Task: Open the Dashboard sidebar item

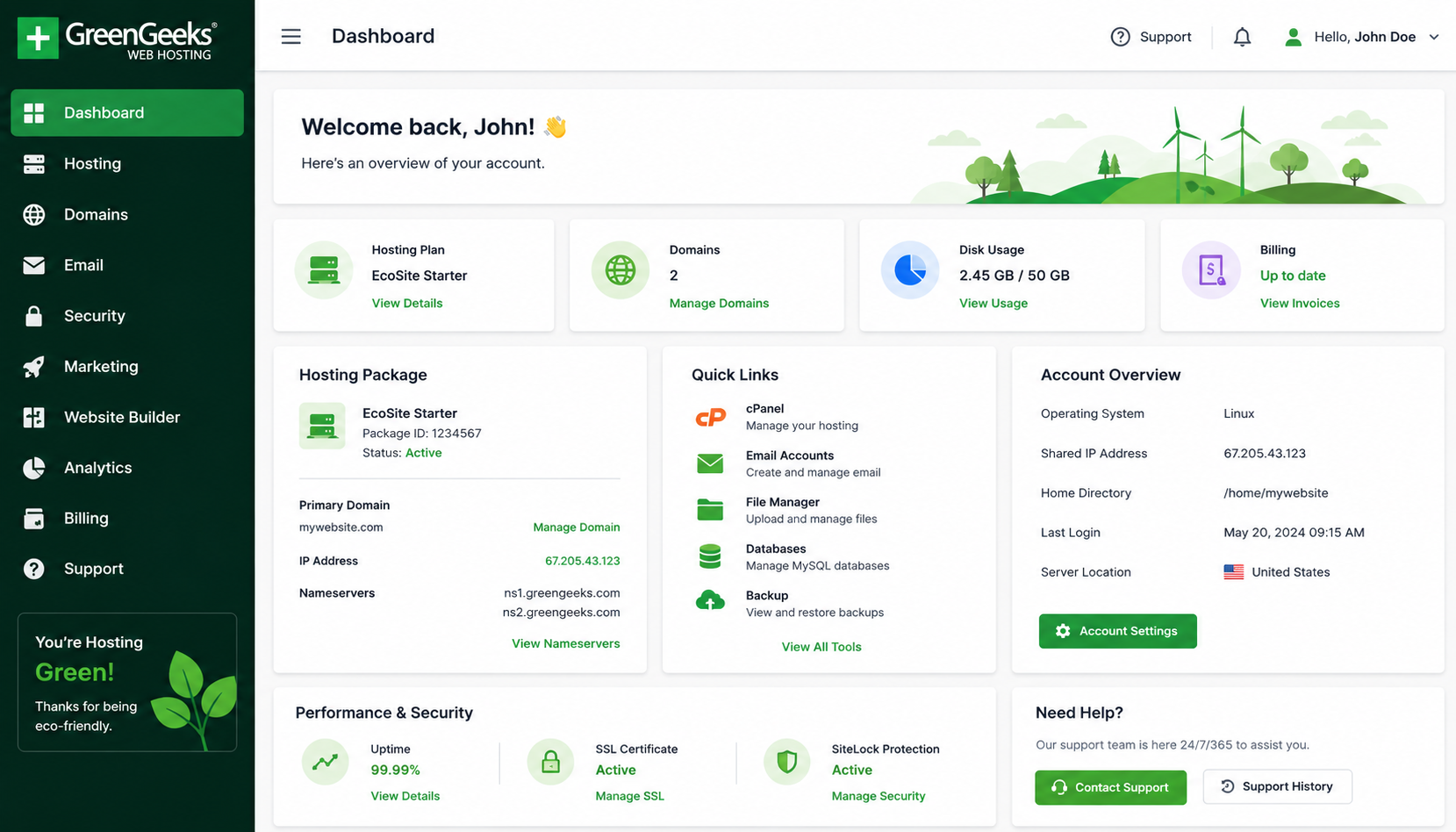Action: 127,112
